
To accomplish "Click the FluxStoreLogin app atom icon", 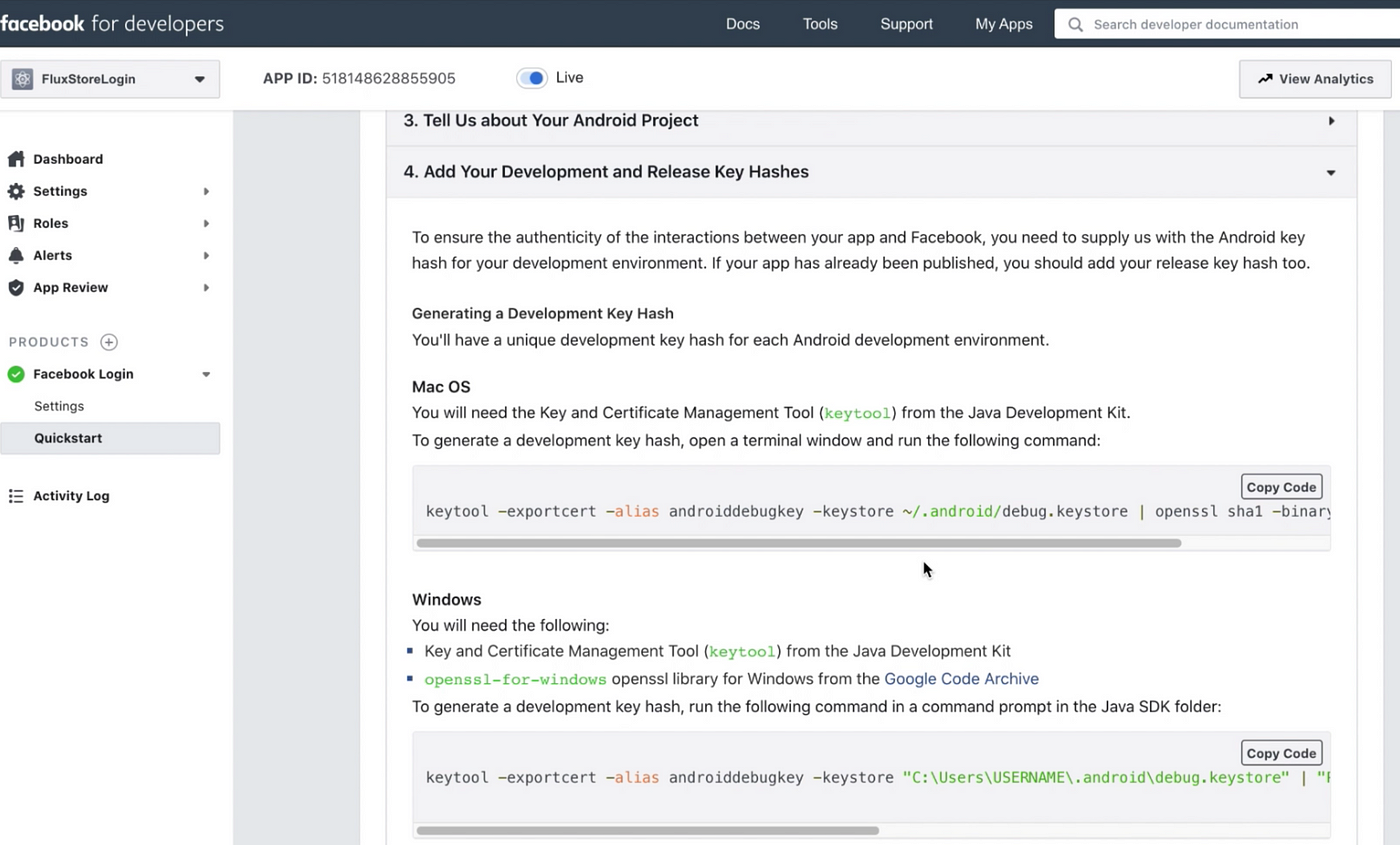I will click(x=22, y=79).
